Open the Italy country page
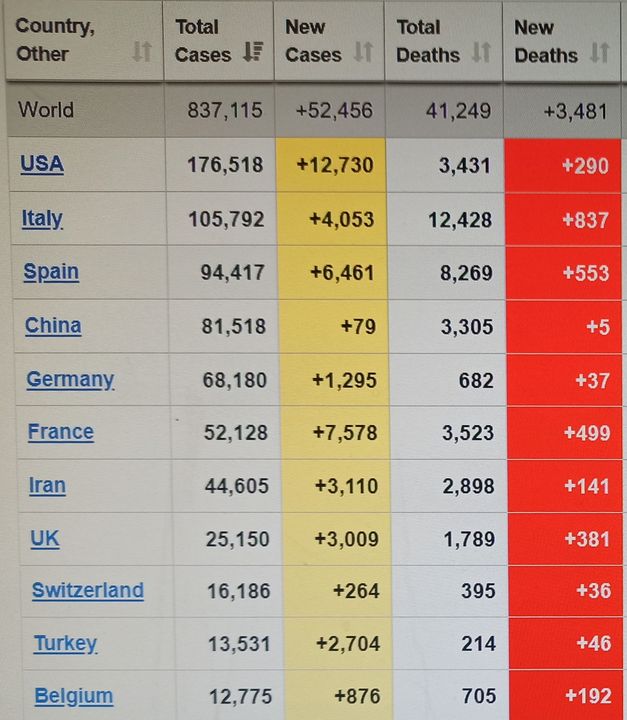 42,219
